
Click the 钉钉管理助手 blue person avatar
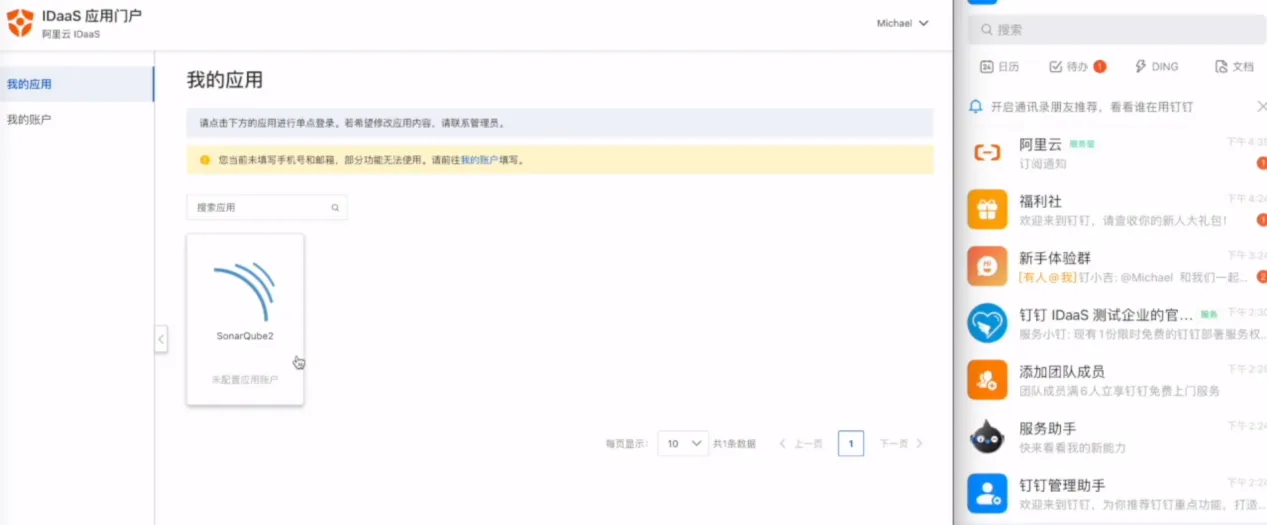[987, 494]
